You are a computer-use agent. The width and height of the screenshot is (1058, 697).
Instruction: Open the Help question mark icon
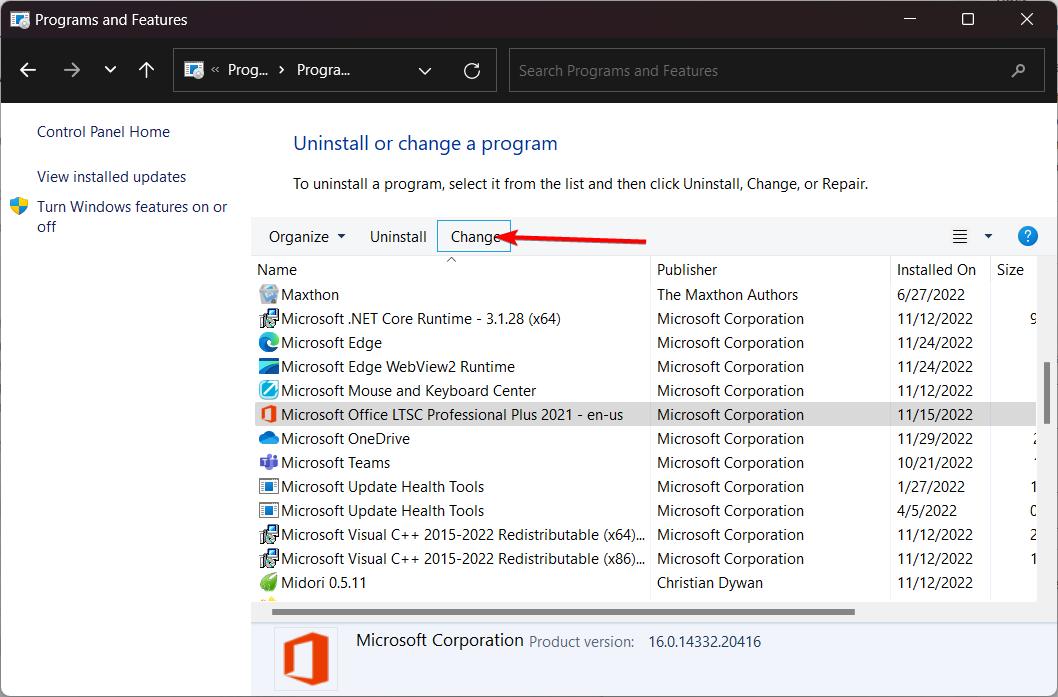click(1027, 236)
